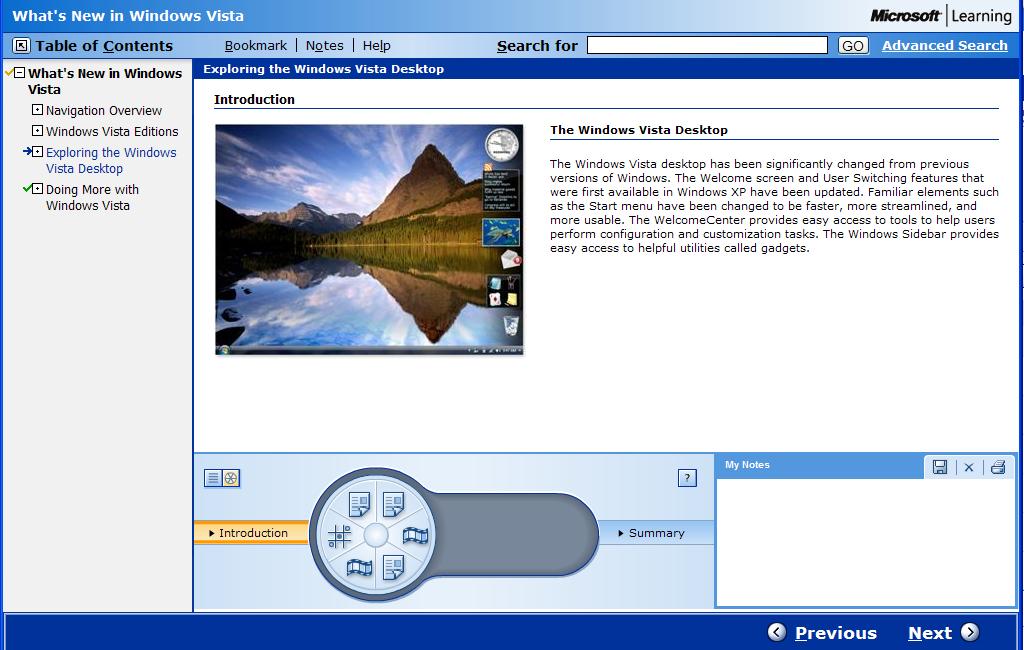Click the Introduction heading above the image
1024x650 pixels.
(254, 99)
